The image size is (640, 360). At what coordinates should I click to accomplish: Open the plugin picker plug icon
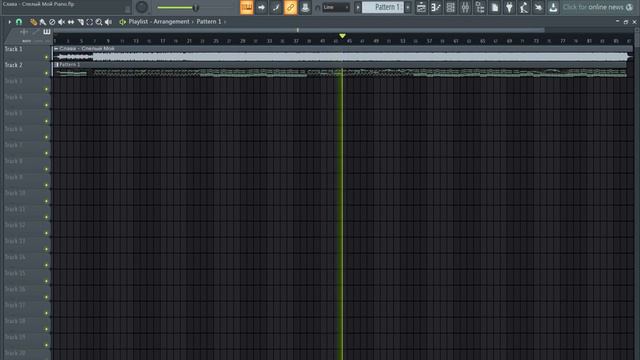click(509, 7)
